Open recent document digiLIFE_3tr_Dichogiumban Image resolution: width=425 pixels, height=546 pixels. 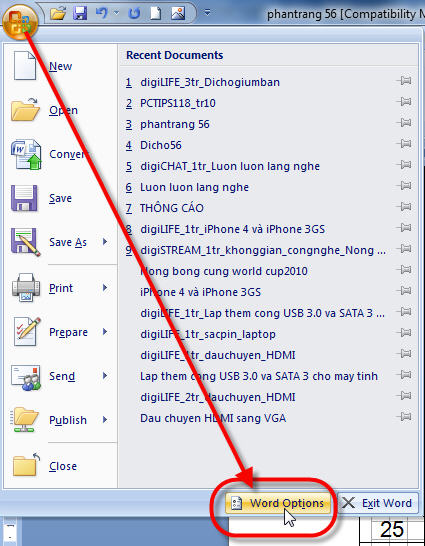210,82
